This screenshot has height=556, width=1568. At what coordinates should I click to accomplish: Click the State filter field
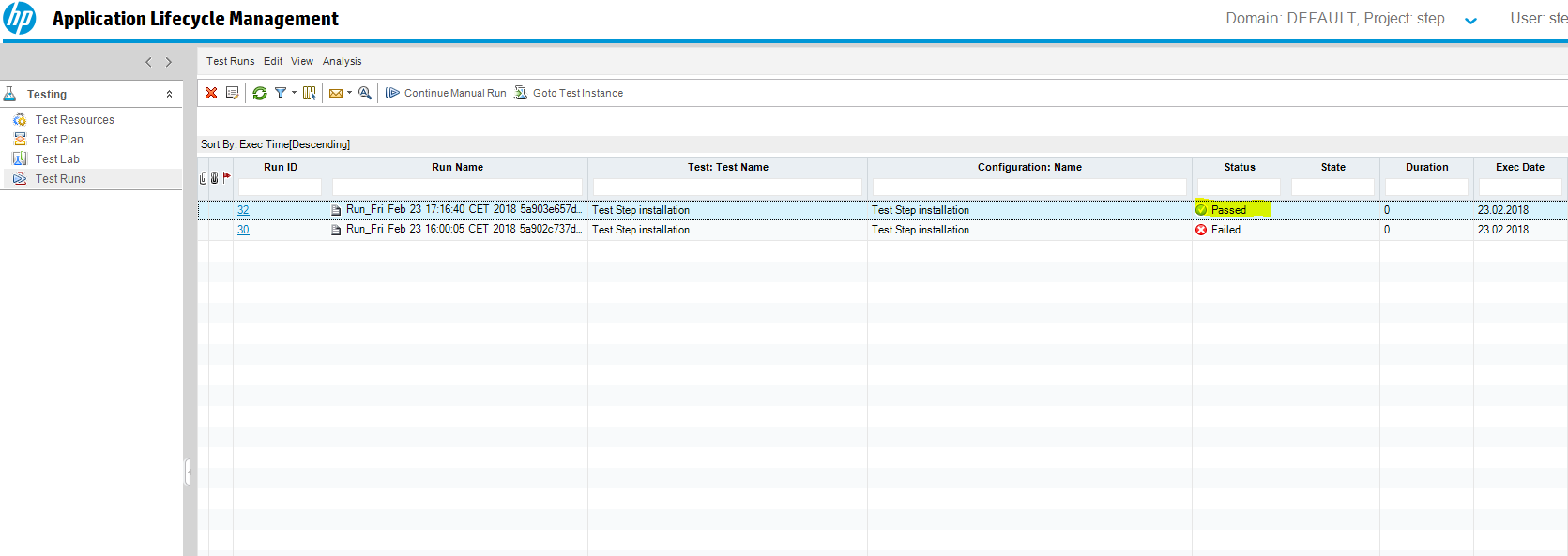1332,187
